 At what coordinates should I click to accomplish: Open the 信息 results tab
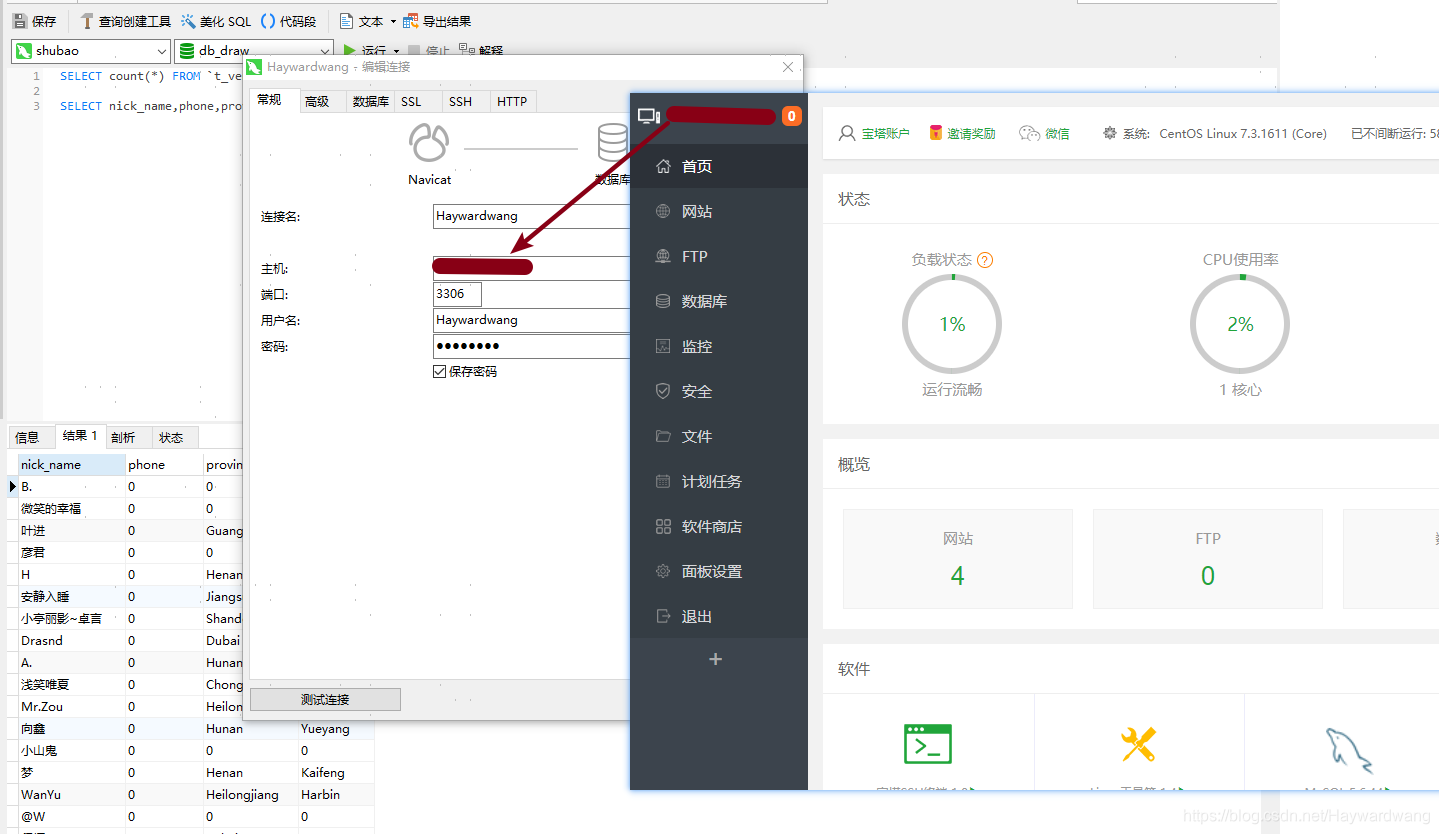click(31, 437)
